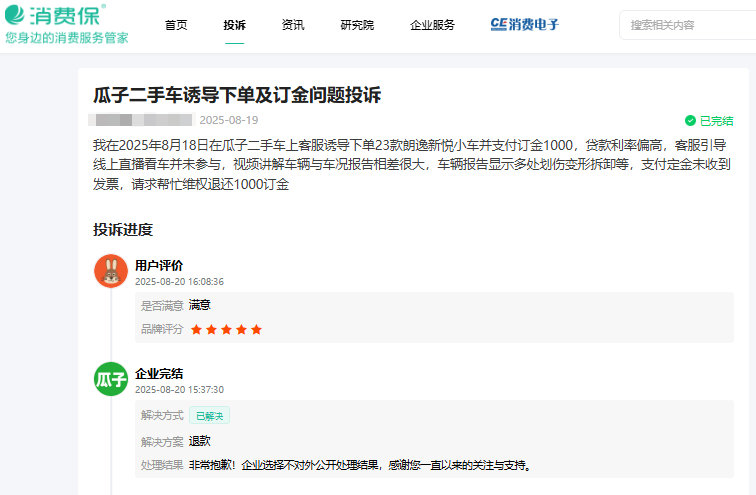Click the third star in 品牌评分
Image resolution: width=756 pixels, height=495 pixels.
pos(227,330)
